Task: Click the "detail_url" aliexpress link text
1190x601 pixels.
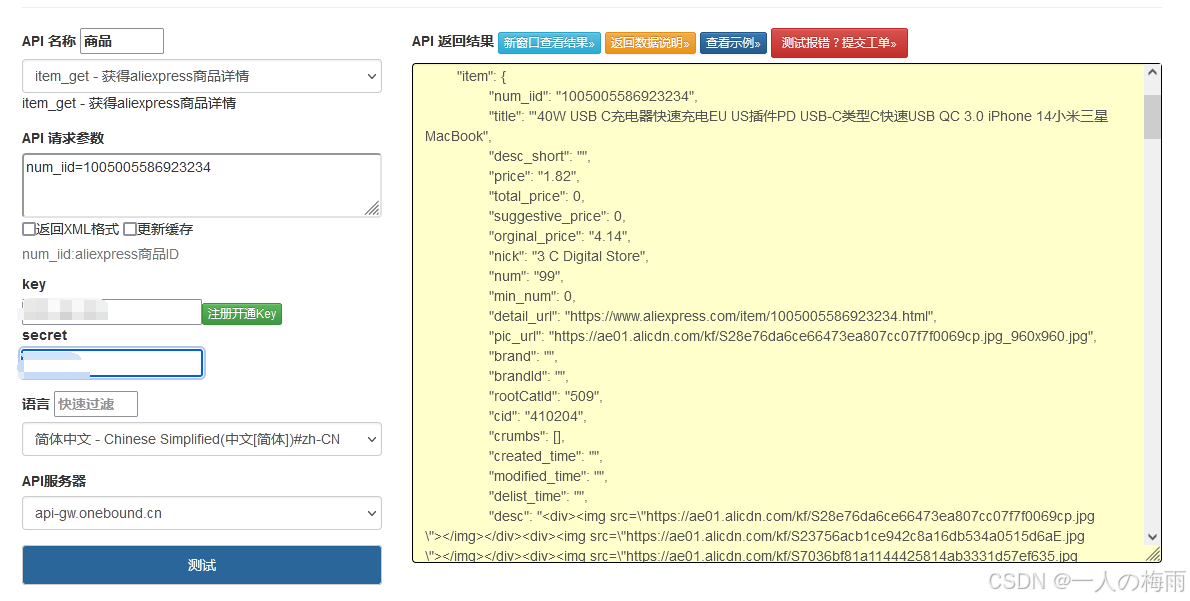Action: tap(713, 316)
